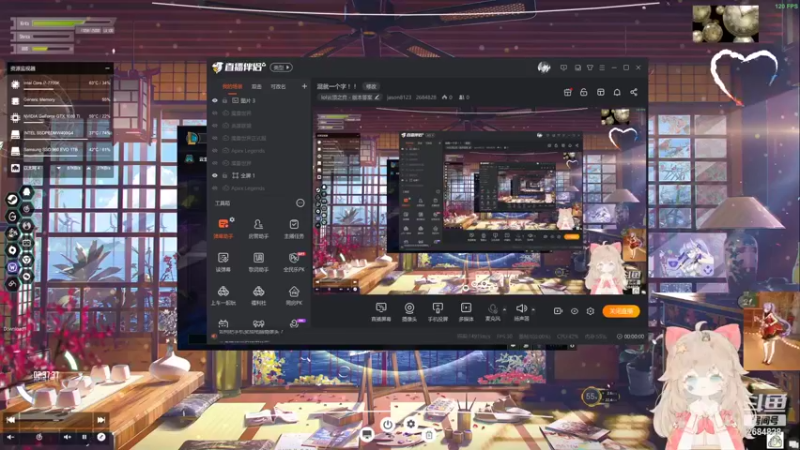Click the live preview canvas
This screenshot has height=450, width=800.
tap(480, 201)
